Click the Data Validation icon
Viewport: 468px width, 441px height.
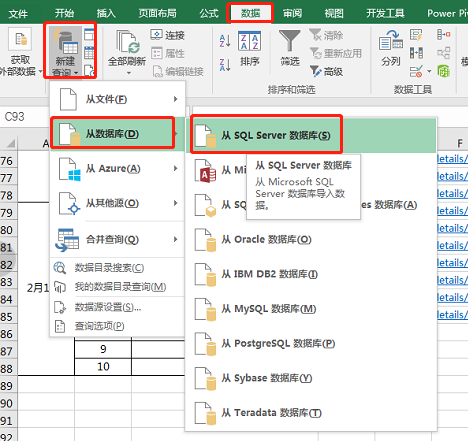pos(416,71)
